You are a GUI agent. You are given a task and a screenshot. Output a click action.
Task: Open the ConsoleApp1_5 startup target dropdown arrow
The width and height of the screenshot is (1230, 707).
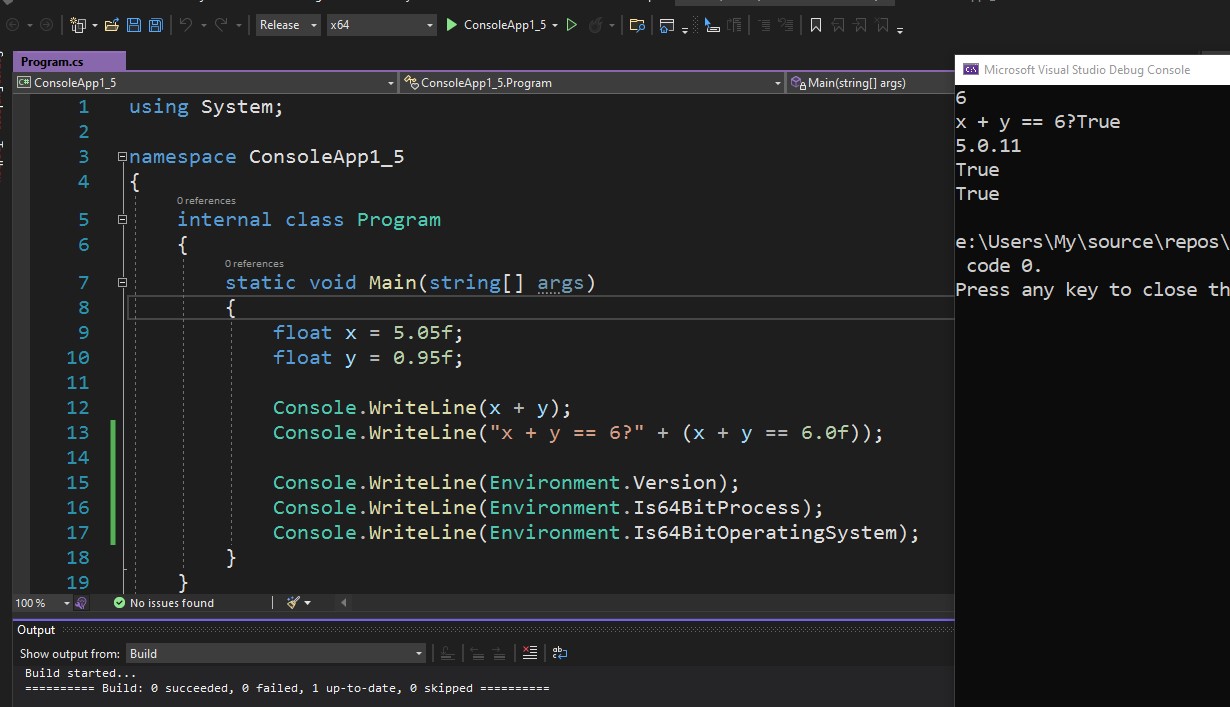click(x=555, y=25)
